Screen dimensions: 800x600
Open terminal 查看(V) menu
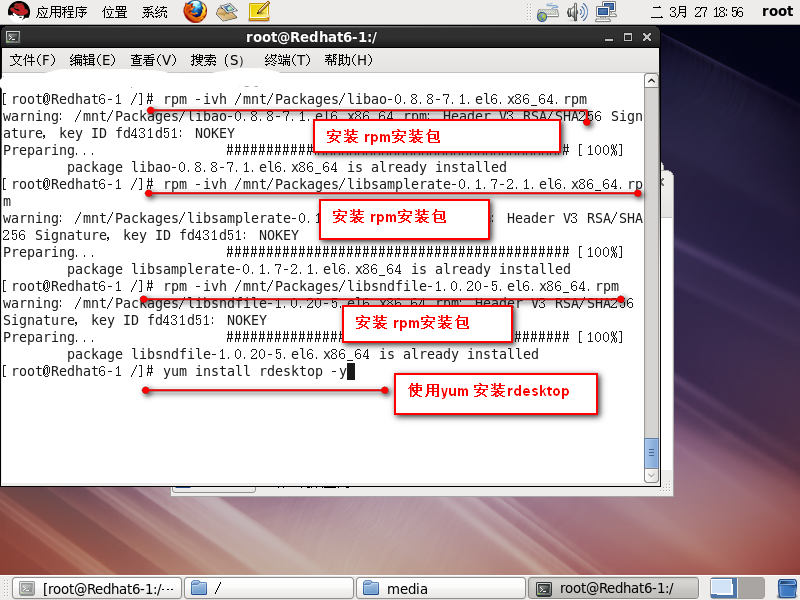[x=153, y=60]
